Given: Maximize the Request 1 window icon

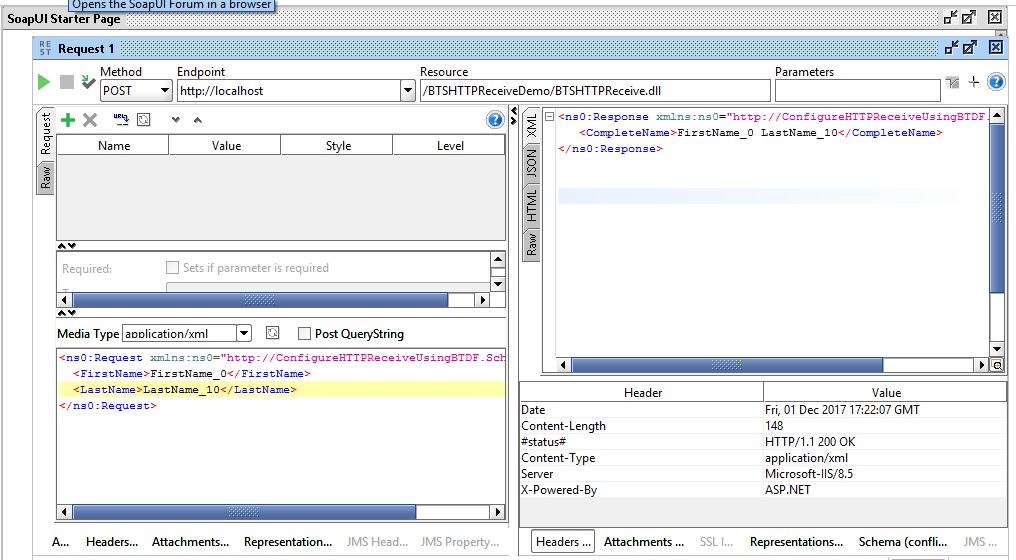Looking at the screenshot, I should click(x=970, y=47).
